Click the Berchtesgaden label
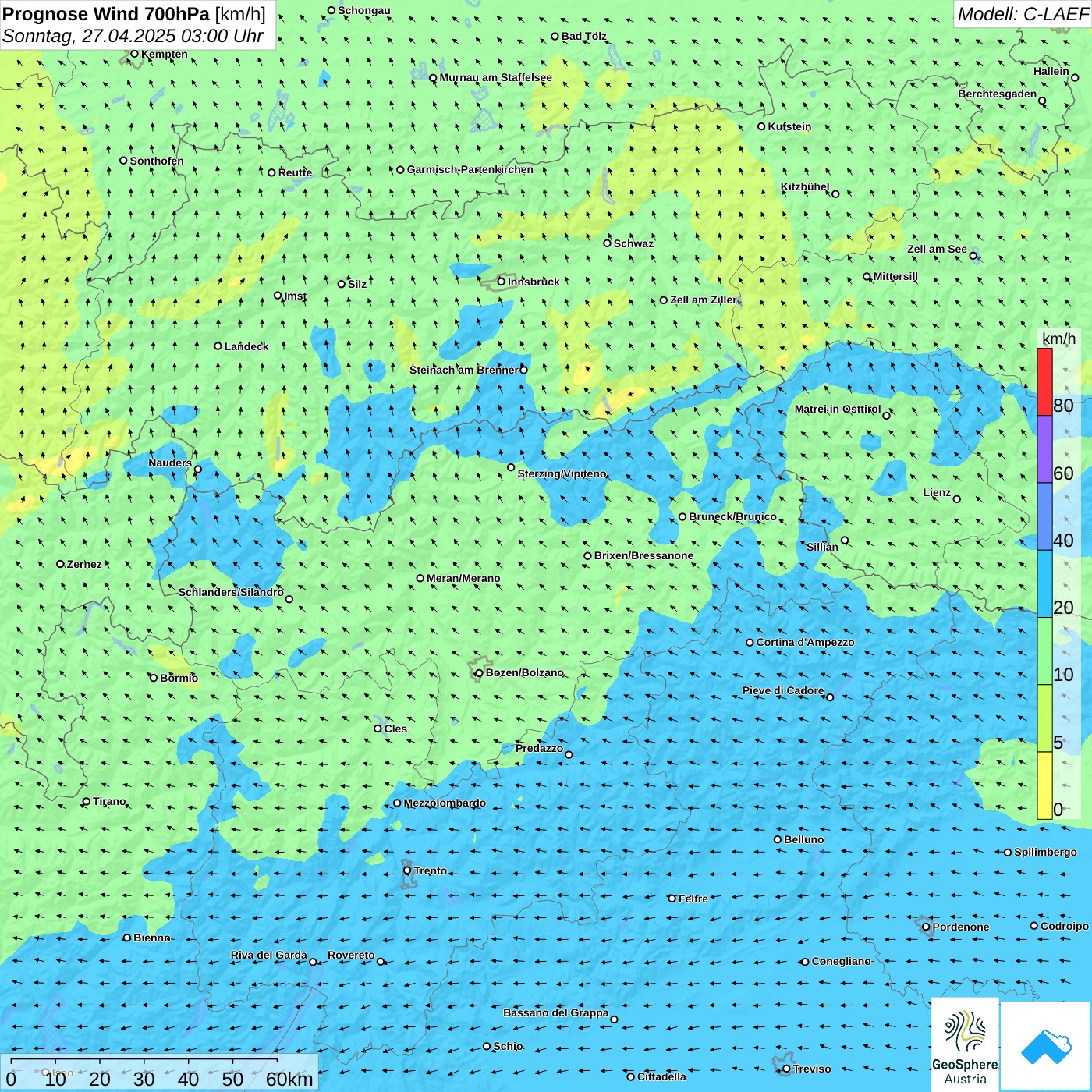The image size is (1092, 1092). [998, 94]
